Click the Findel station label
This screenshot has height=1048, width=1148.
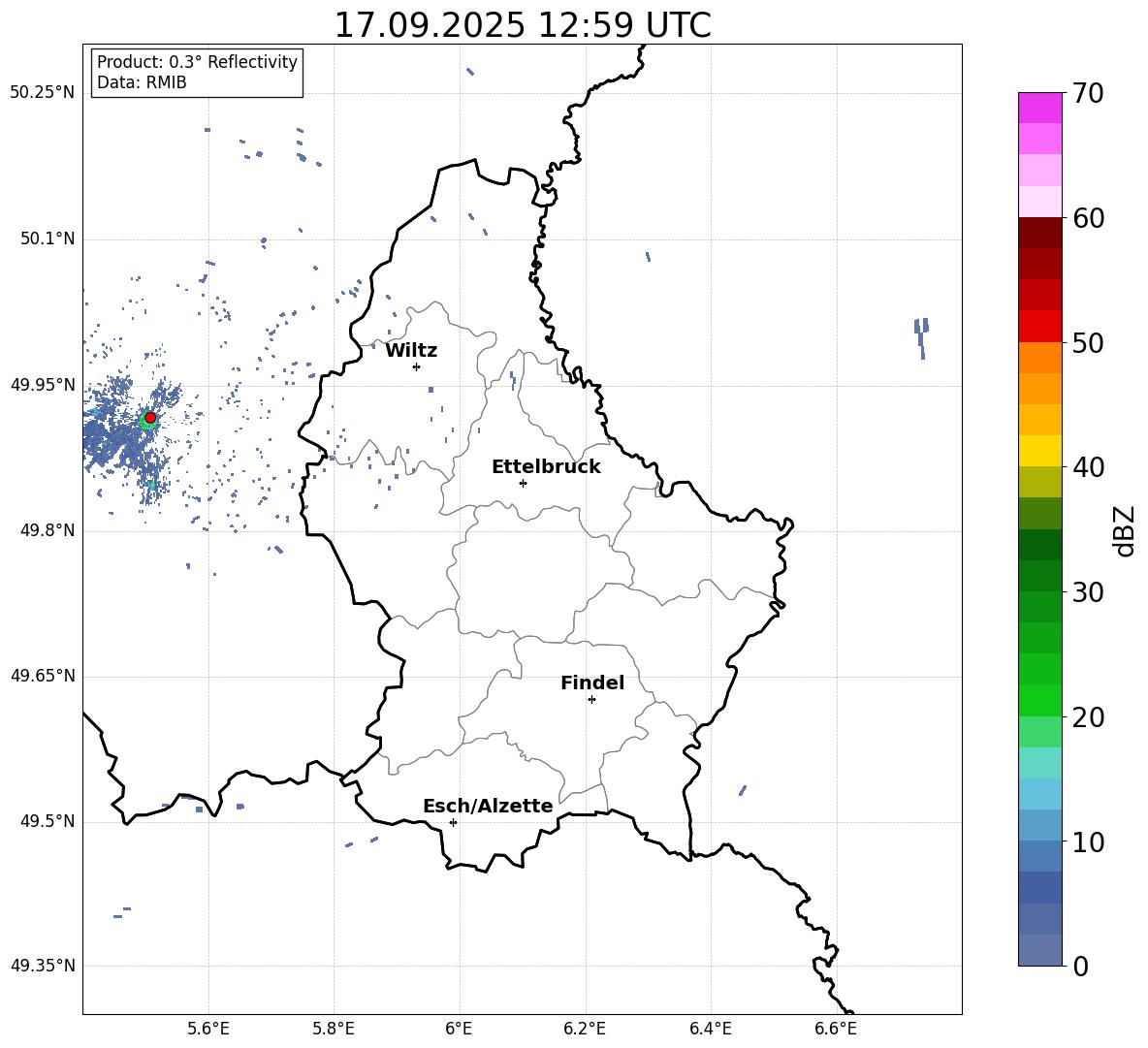(592, 683)
